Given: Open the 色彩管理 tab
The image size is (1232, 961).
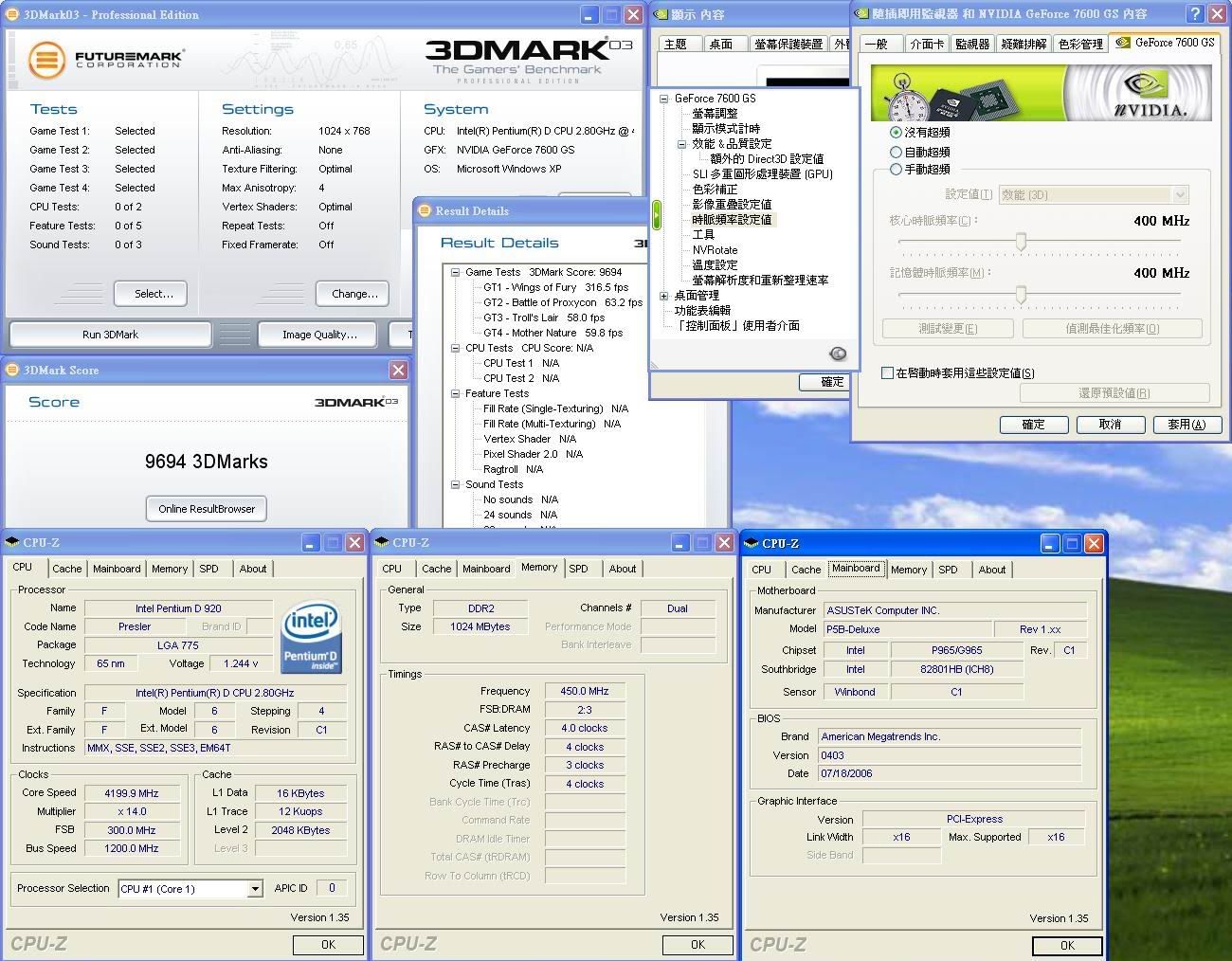Looking at the screenshot, I should coord(1080,44).
